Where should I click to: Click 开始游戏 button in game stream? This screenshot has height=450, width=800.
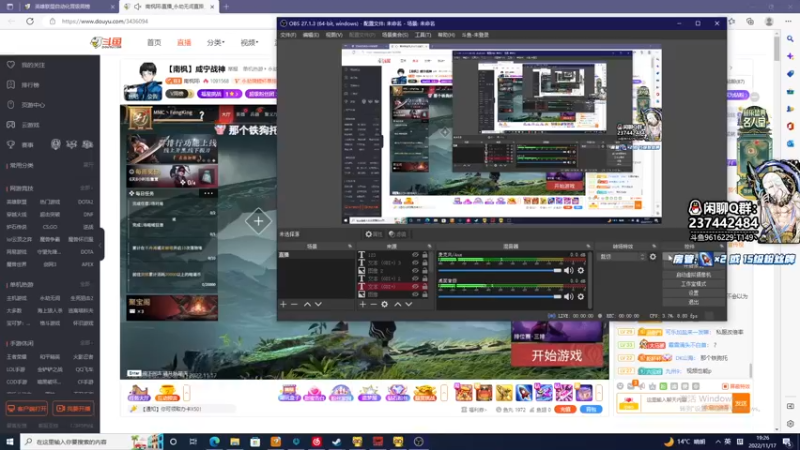tap(557, 356)
